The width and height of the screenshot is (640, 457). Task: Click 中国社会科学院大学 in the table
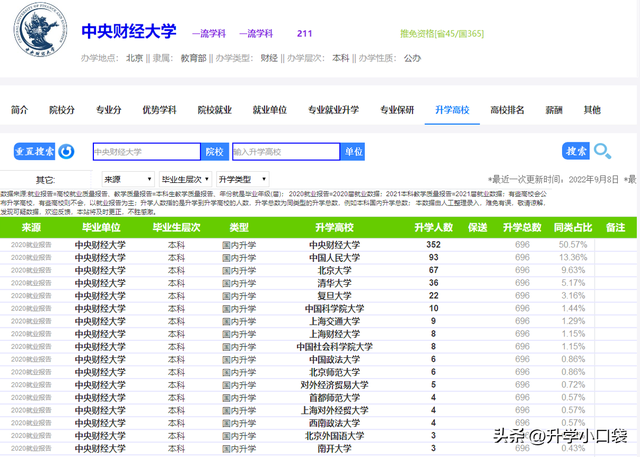pos(334,346)
